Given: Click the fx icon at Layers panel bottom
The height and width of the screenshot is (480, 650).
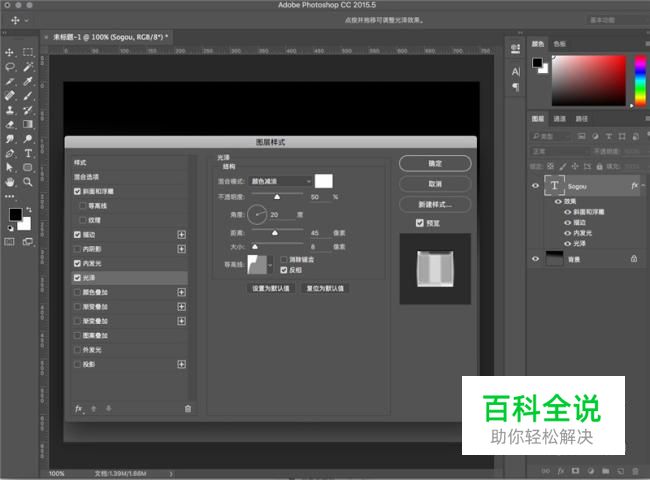Looking at the screenshot, I should coord(561,471).
